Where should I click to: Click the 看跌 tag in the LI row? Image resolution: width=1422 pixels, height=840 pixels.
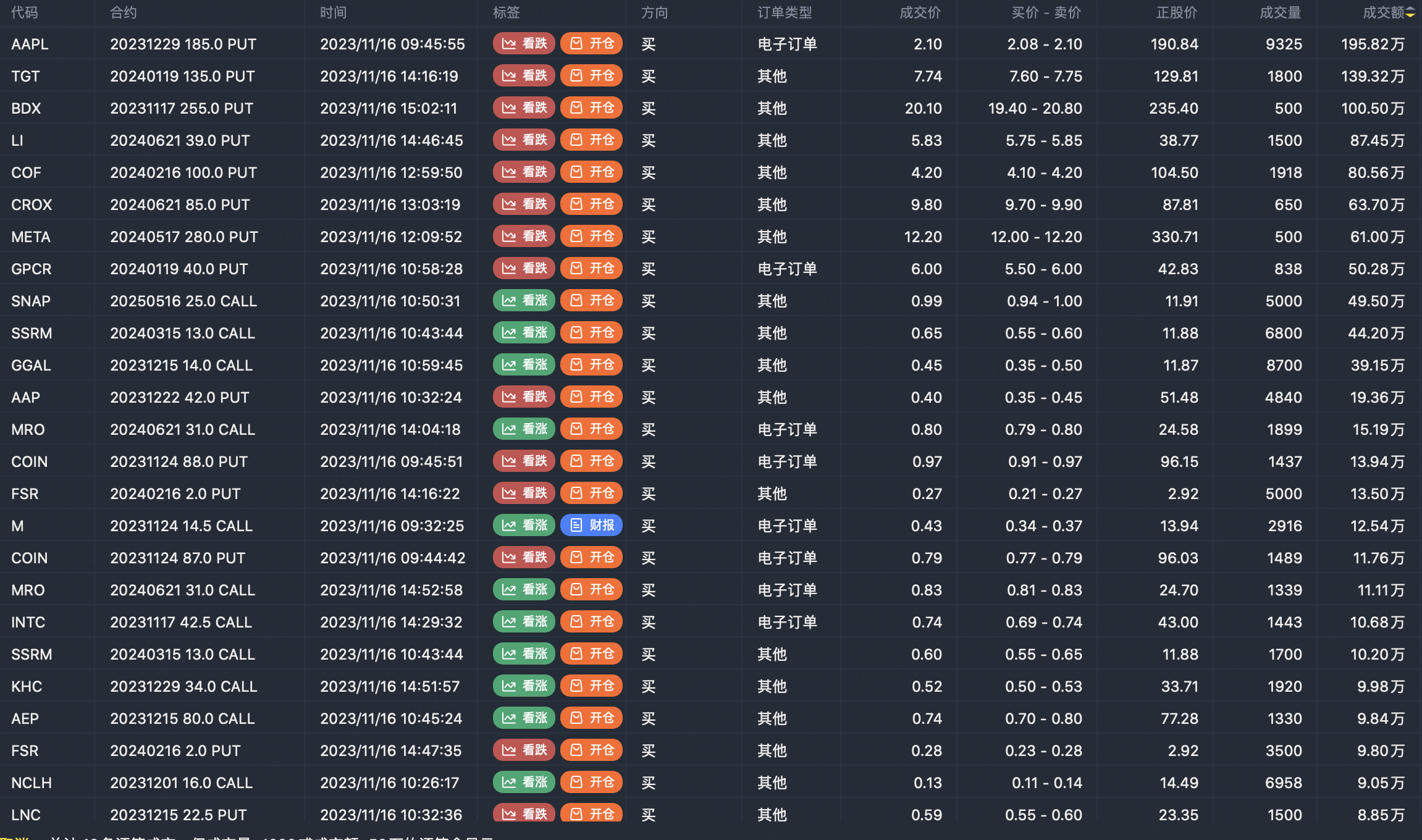(x=524, y=140)
